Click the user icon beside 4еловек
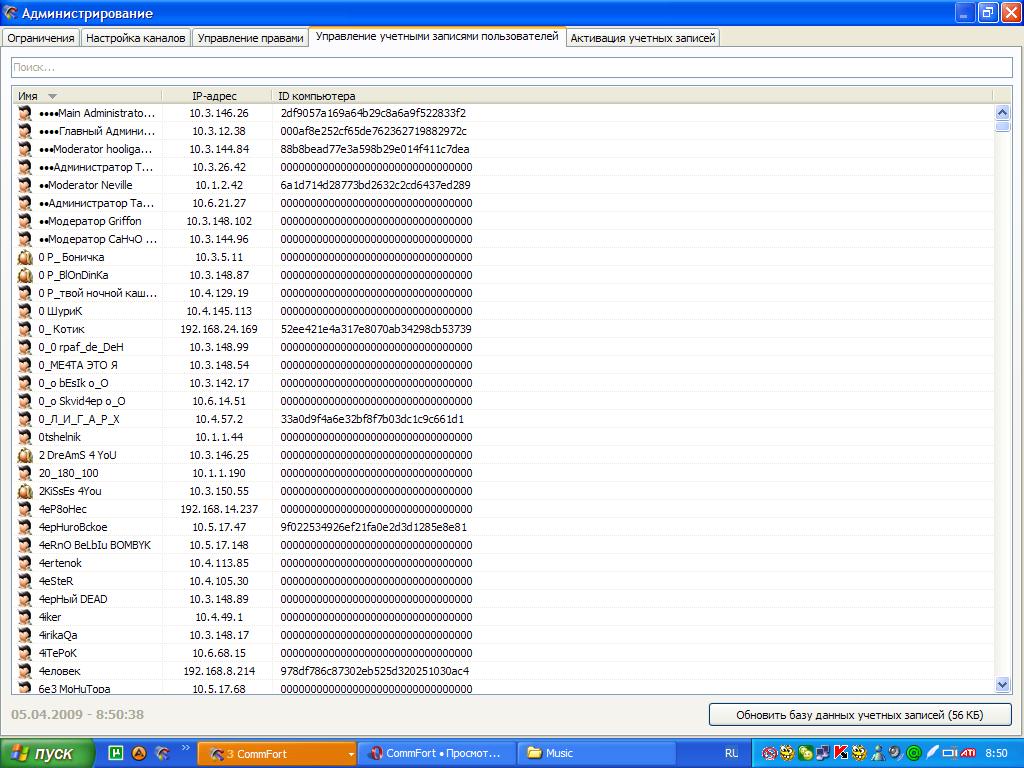Viewport: 1024px width, 768px height. 26,671
